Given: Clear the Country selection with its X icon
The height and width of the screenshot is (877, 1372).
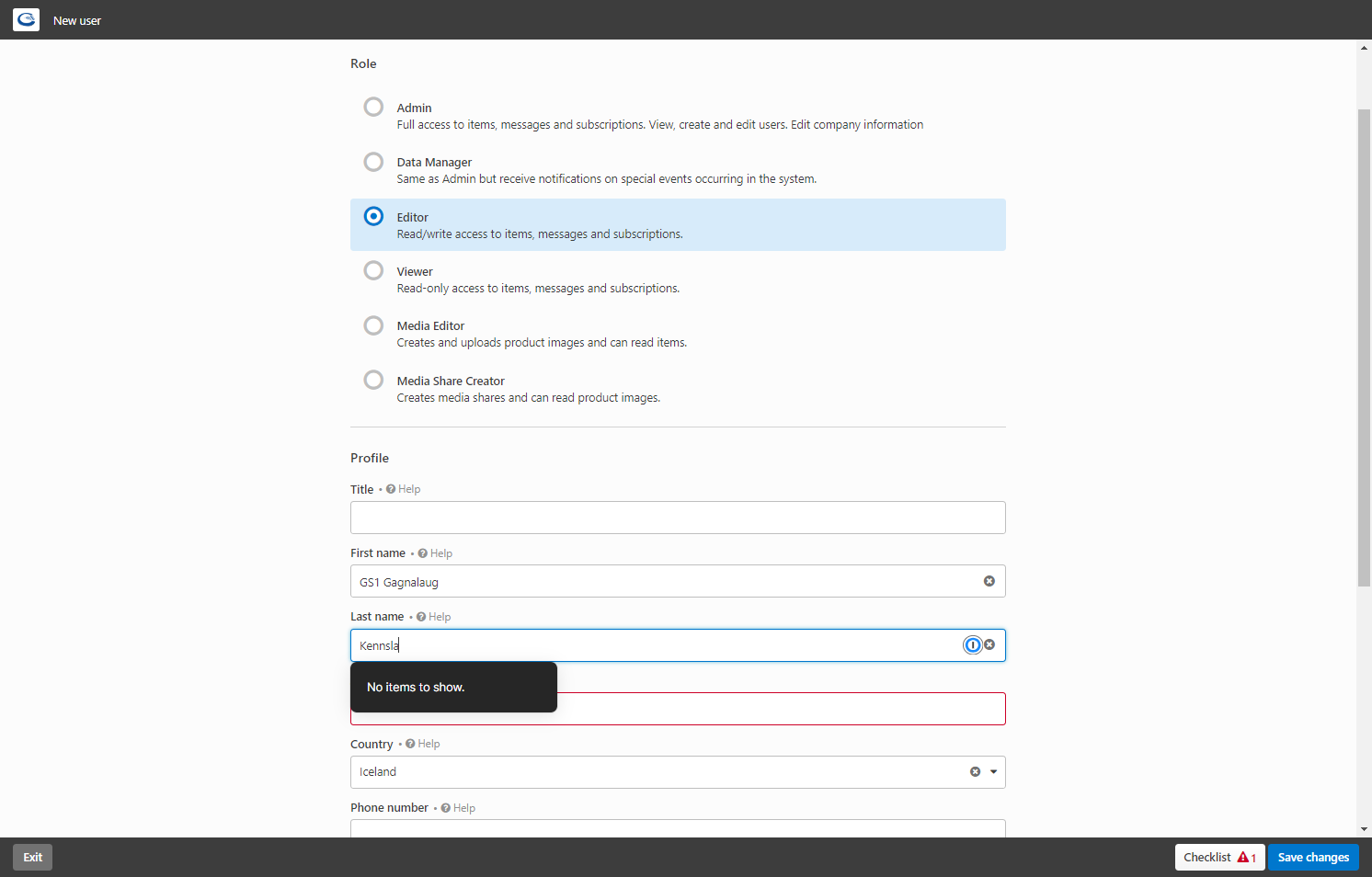Looking at the screenshot, I should tap(975, 772).
